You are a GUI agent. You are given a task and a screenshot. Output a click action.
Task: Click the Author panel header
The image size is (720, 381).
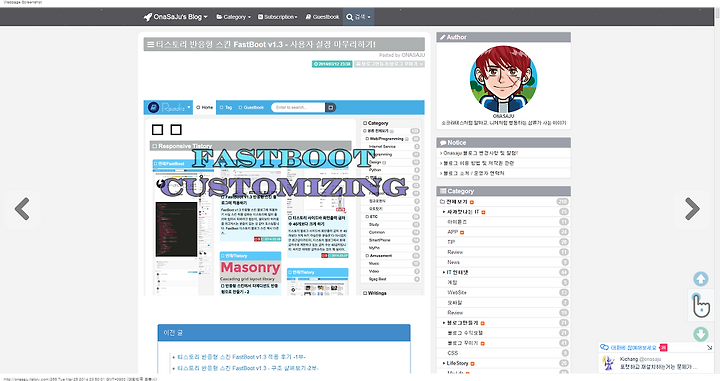[503, 37]
